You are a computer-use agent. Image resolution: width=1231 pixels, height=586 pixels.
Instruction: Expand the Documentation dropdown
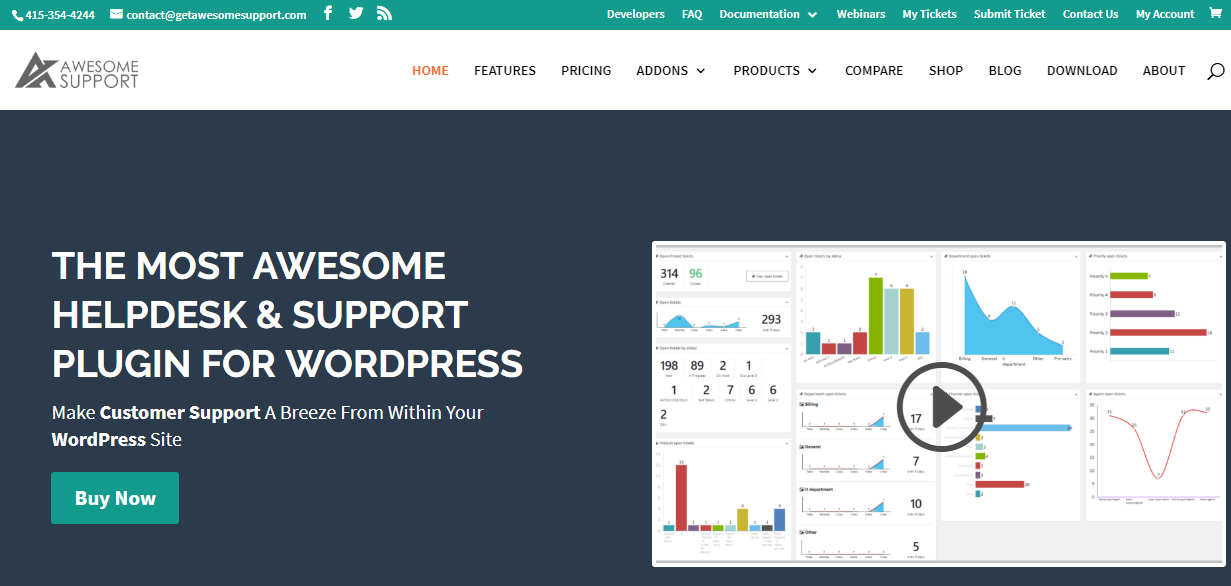pos(768,14)
